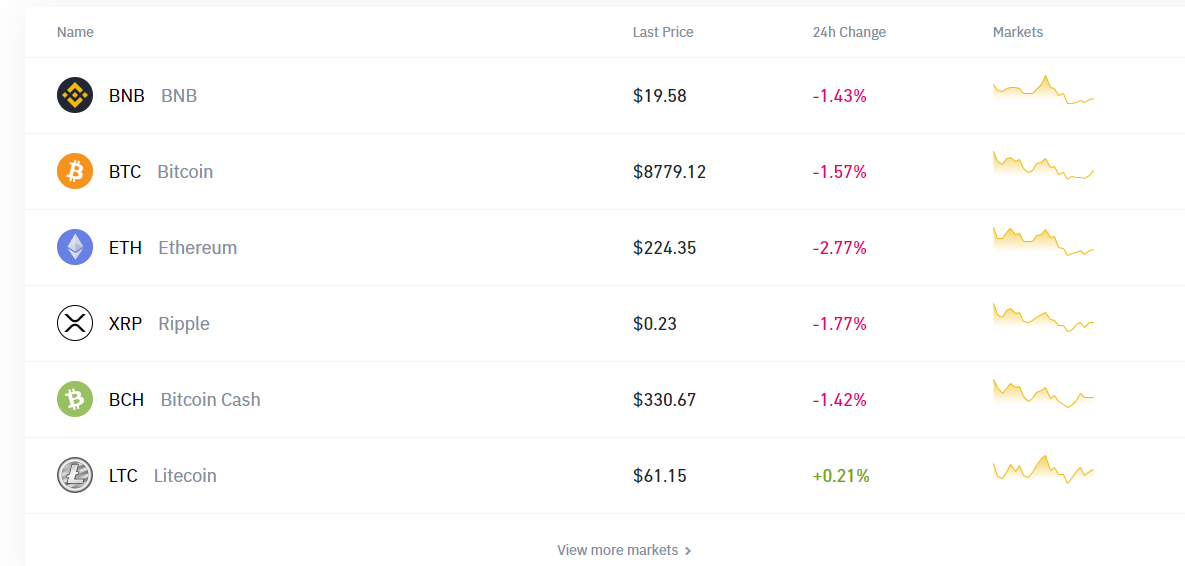Image resolution: width=1185 pixels, height=566 pixels.
Task: Open the Bitcoin sparkline market chart
Action: pos(1043,166)
